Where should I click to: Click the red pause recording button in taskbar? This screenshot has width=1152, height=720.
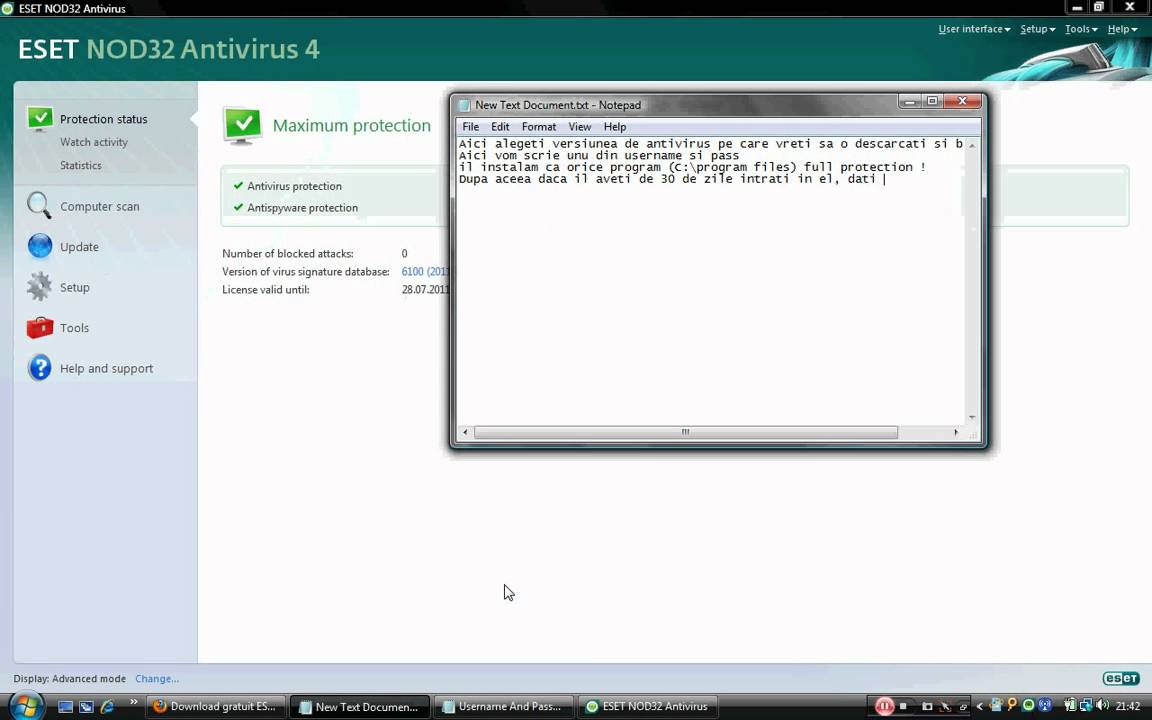coord(884,706)
